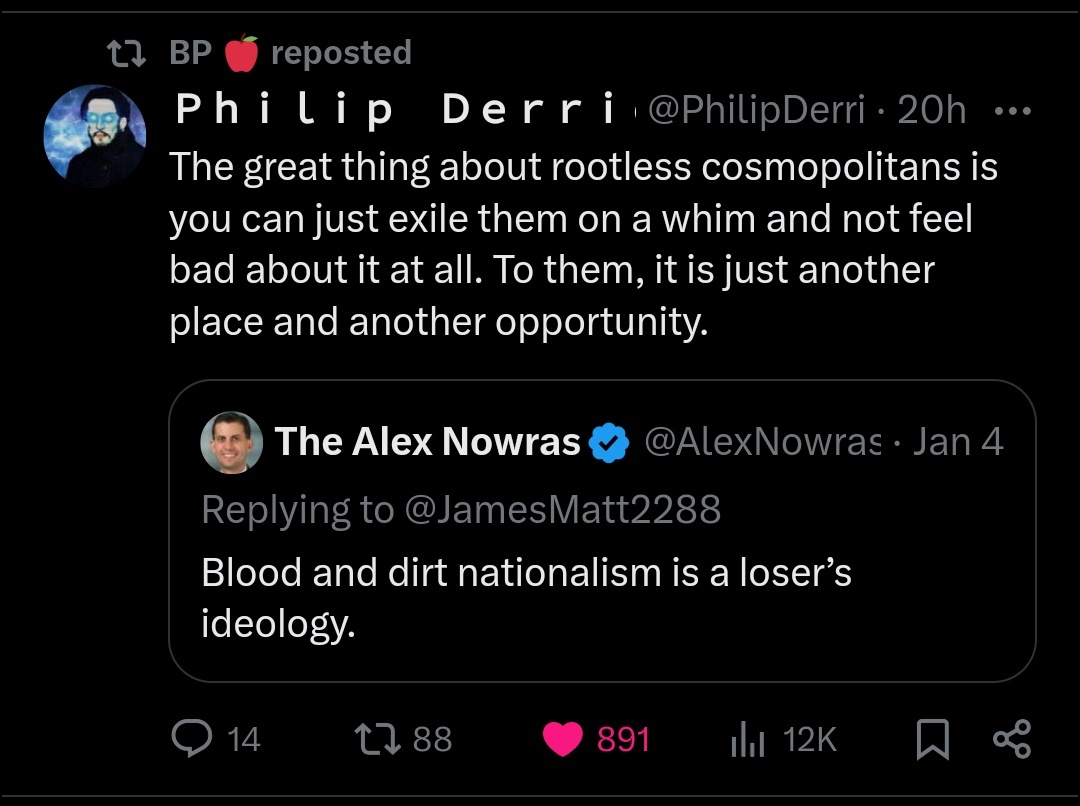This screenshot has width=1080, height=806.
Task: Open the @AlexNowras handle in quote
Action: [x=763, y=441]
